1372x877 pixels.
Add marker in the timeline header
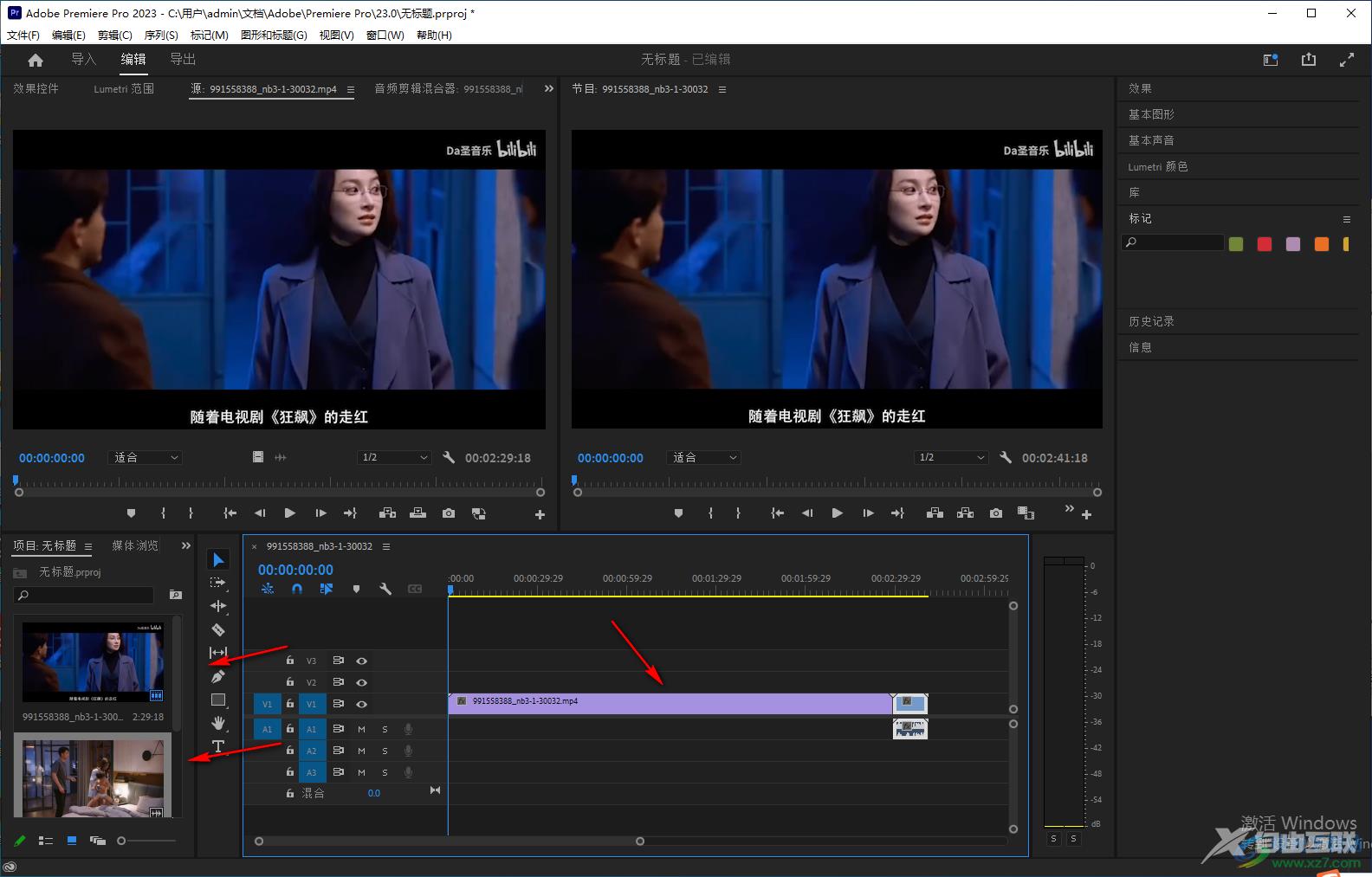[x=356, y=589]
